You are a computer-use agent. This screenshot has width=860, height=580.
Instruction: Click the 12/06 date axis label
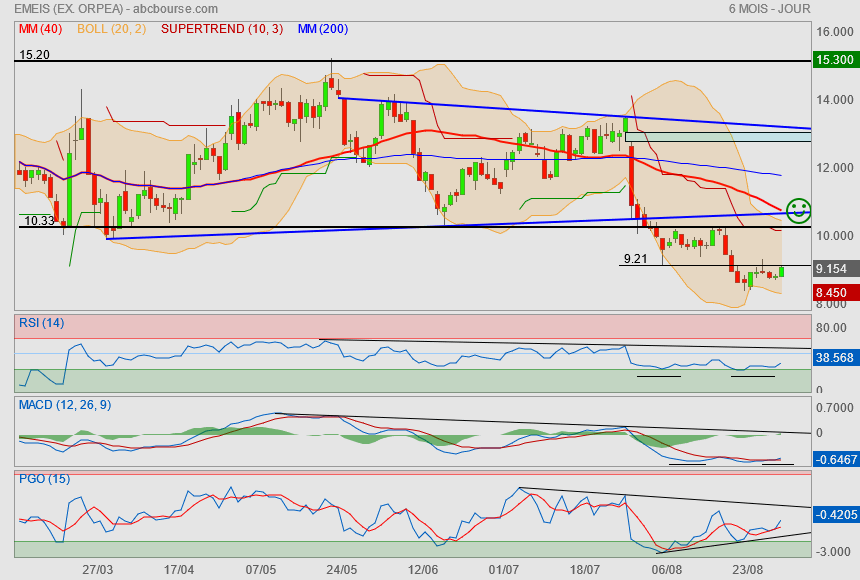coord(423,570)
